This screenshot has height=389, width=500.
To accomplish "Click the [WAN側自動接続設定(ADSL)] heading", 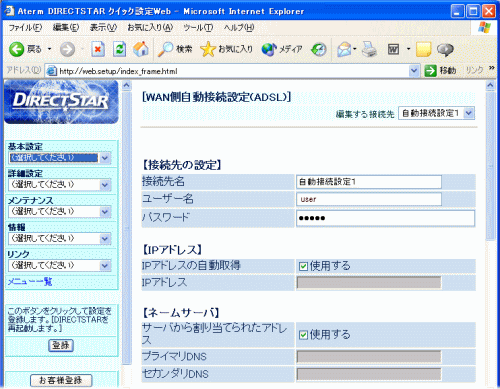I will tap(217, 97).
